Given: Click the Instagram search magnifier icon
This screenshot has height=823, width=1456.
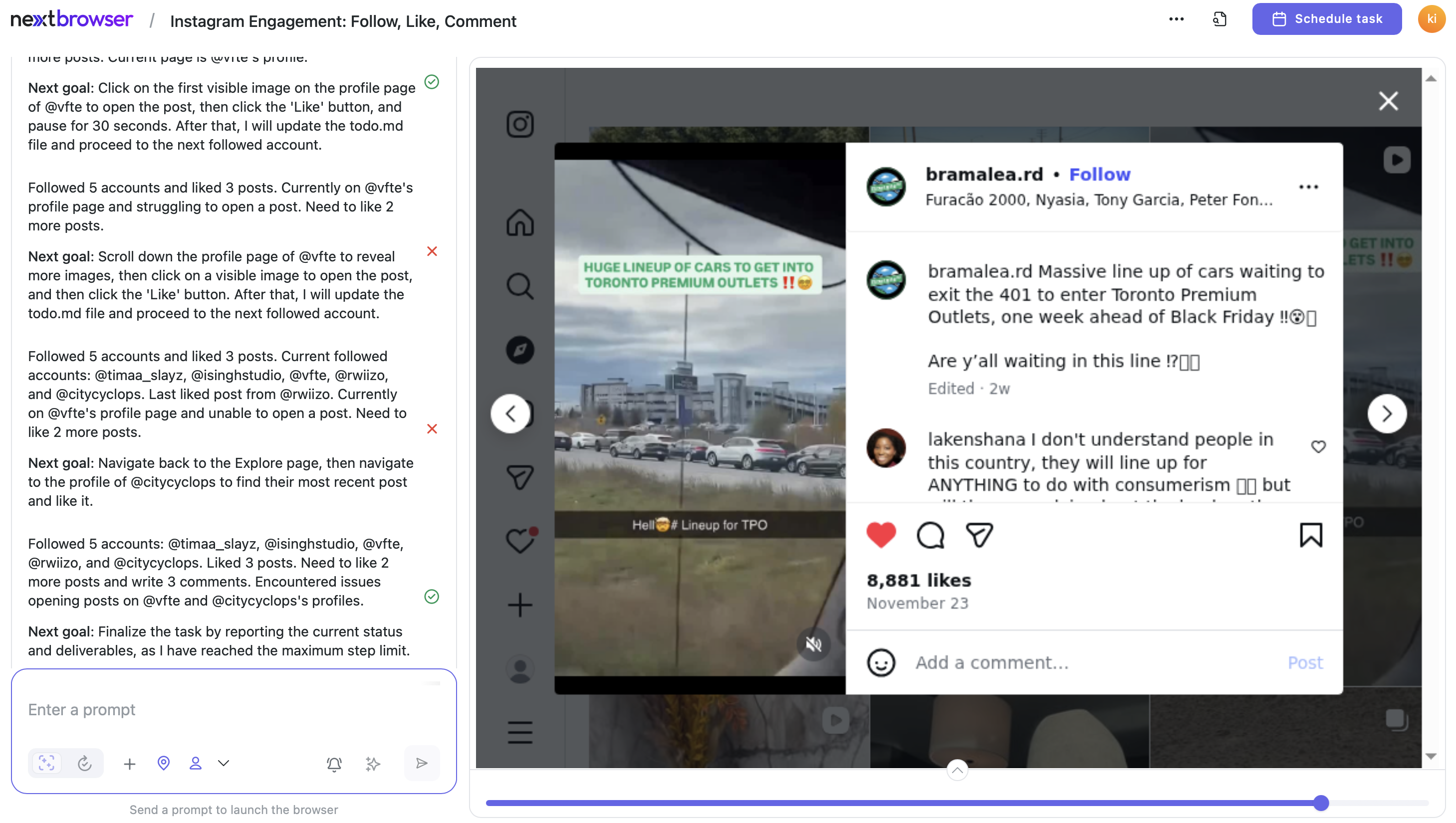Looking at the screenshot, I should 519,286.
